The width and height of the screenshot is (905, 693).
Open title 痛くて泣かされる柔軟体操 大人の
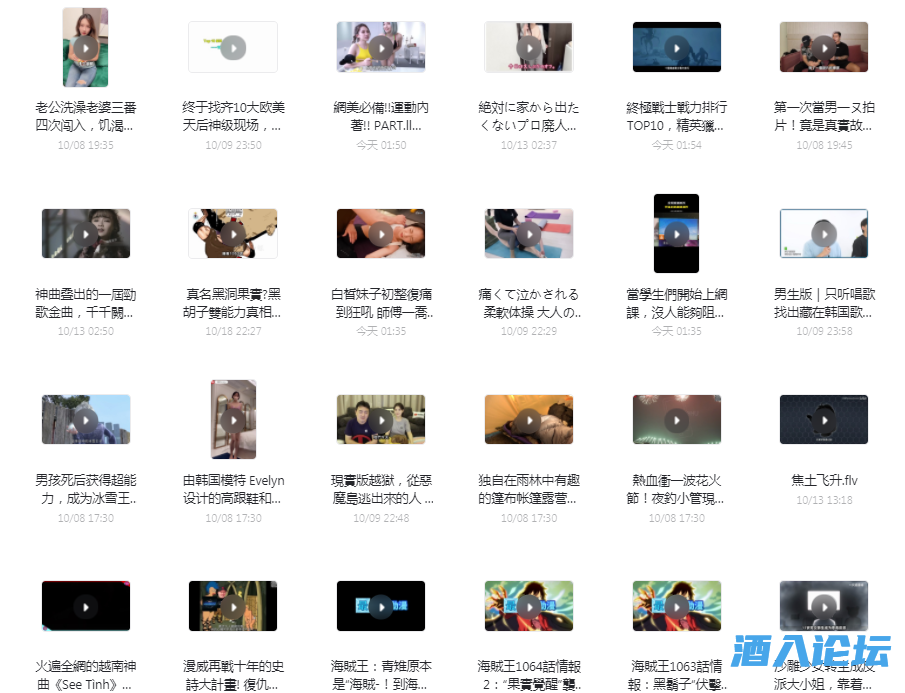529,303
